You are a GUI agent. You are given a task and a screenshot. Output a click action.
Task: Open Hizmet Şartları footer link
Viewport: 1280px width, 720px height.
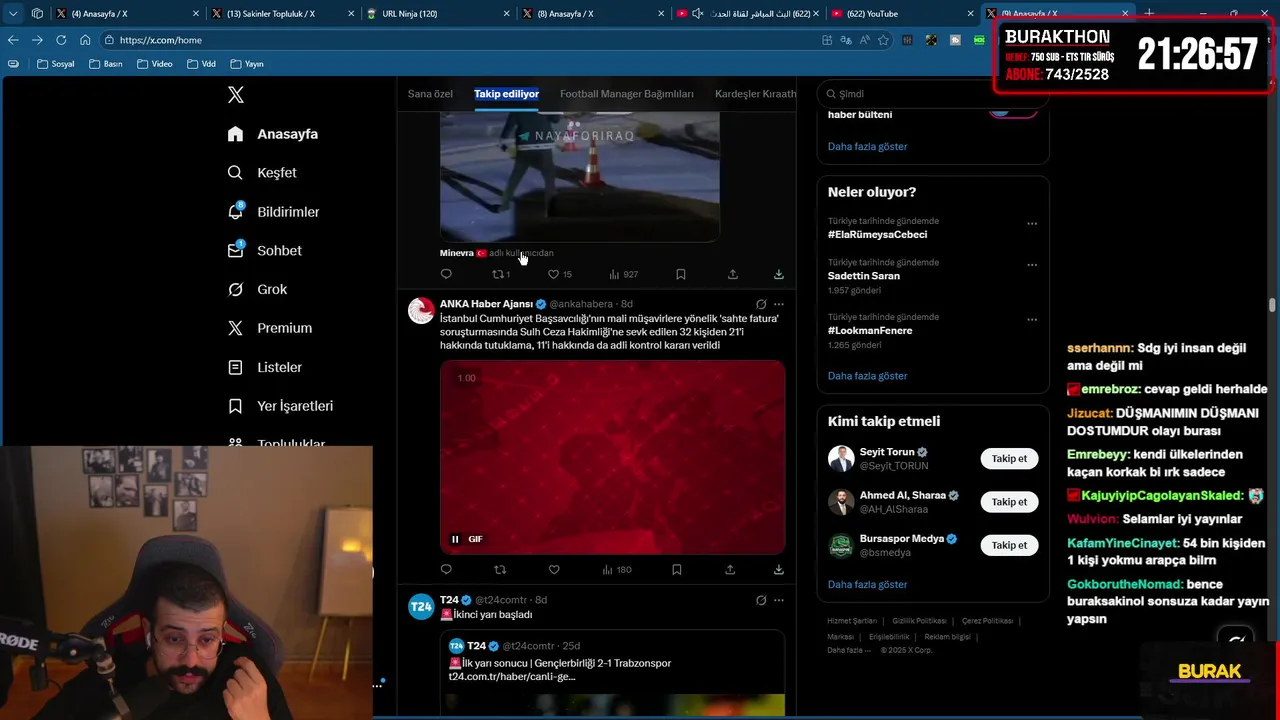(852, 621)
